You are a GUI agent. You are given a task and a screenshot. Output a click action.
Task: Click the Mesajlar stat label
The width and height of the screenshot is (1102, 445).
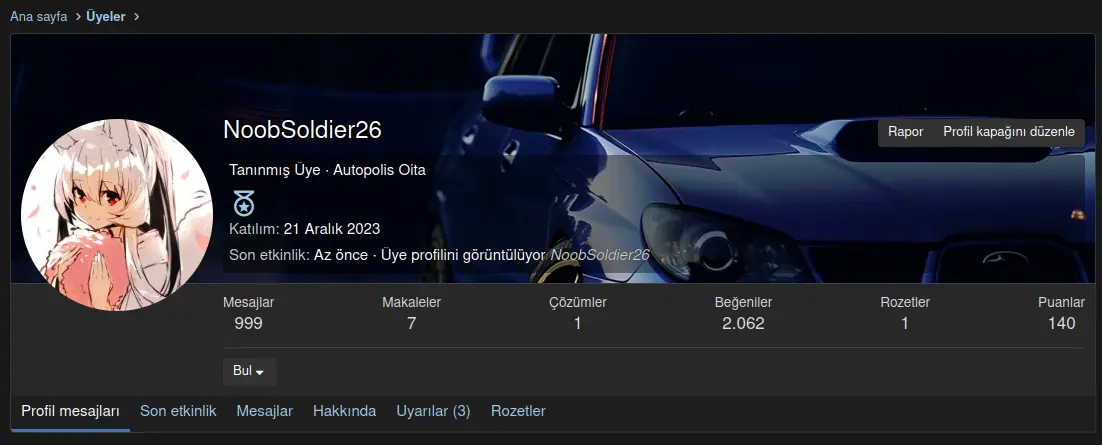(249, 302)
